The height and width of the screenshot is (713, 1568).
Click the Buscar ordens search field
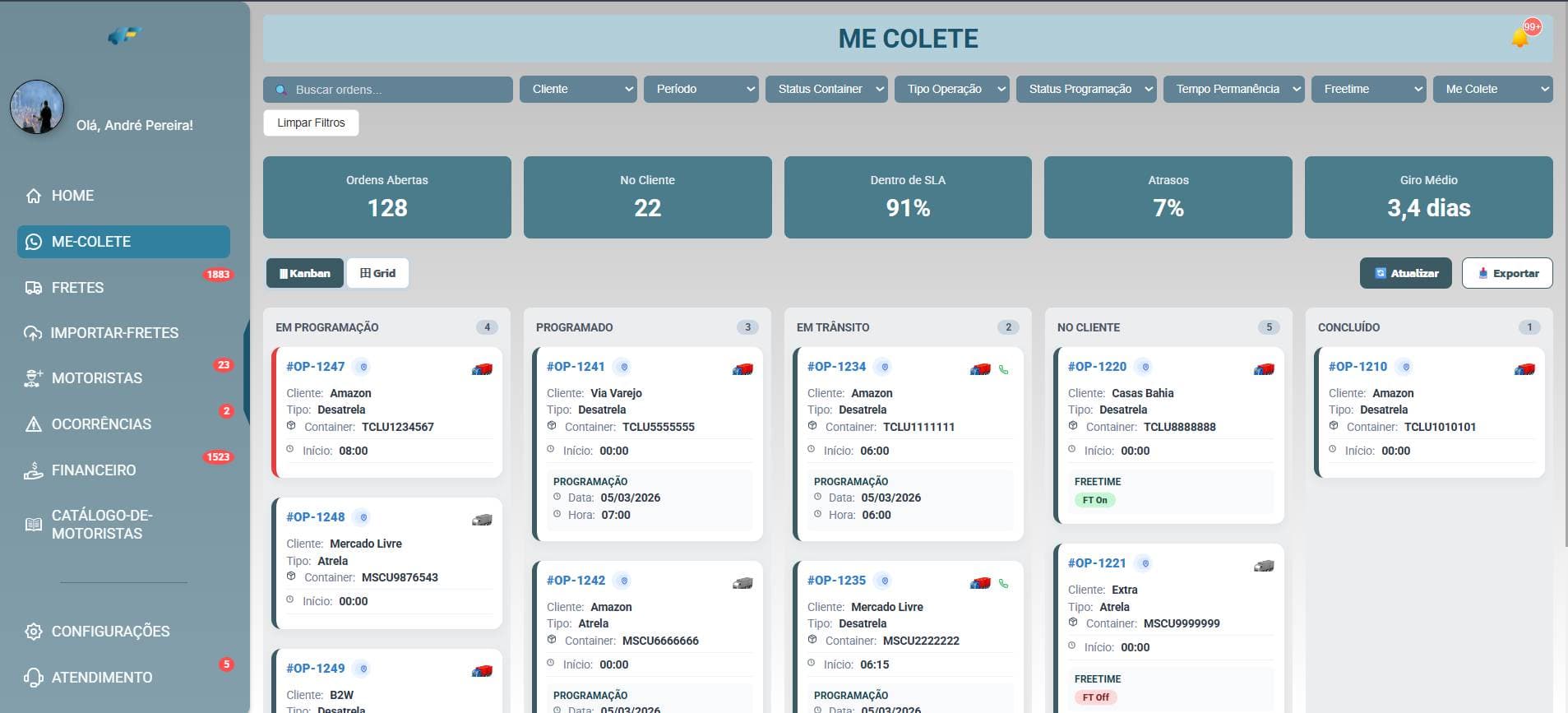tap(388, 90)
